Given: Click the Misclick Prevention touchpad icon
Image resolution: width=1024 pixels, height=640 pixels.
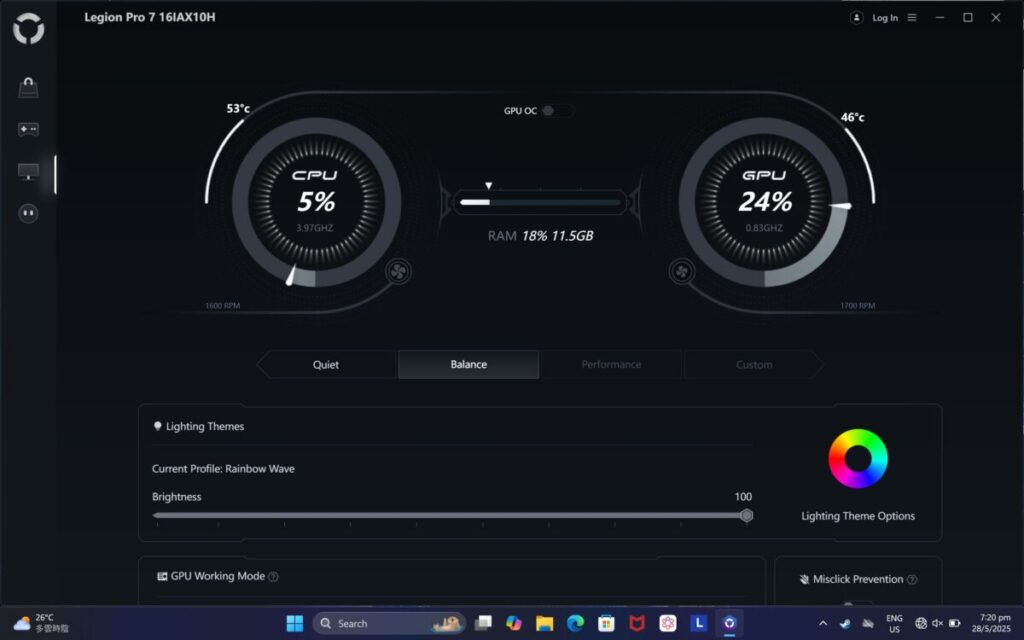Looking at the screenshot, I should coord(804,579).
